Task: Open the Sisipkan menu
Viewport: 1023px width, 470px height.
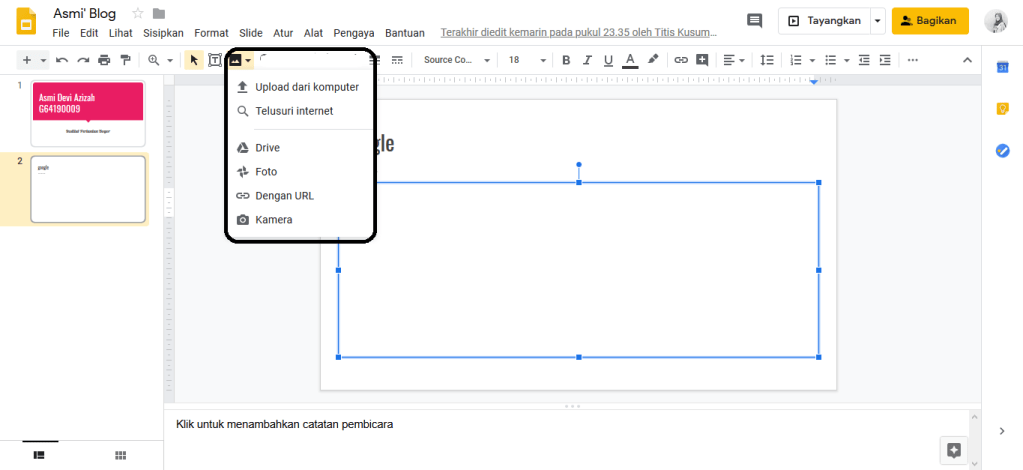Action: [x=164, y=33]
